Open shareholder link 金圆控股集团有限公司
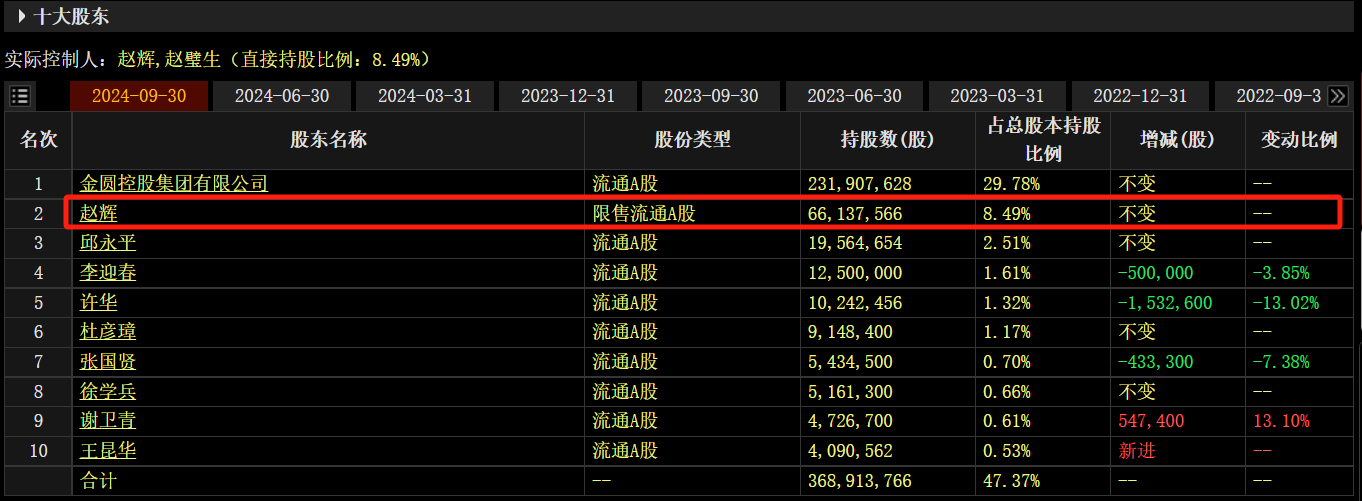This screenshot has width=1362, height=501. click(174, 184)
